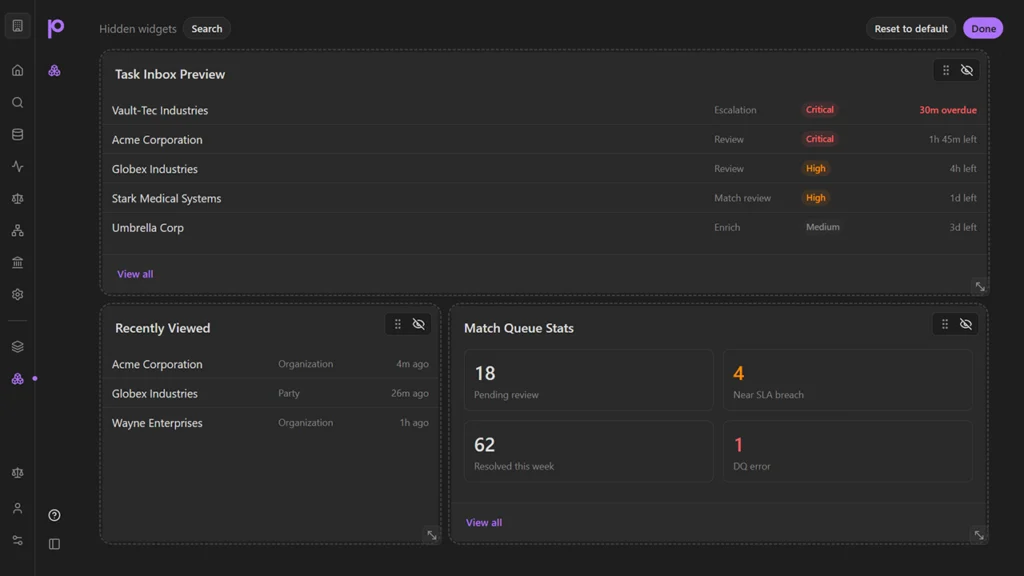Click Reset to default
This screenshot has width=1024, height=576.
911,29
